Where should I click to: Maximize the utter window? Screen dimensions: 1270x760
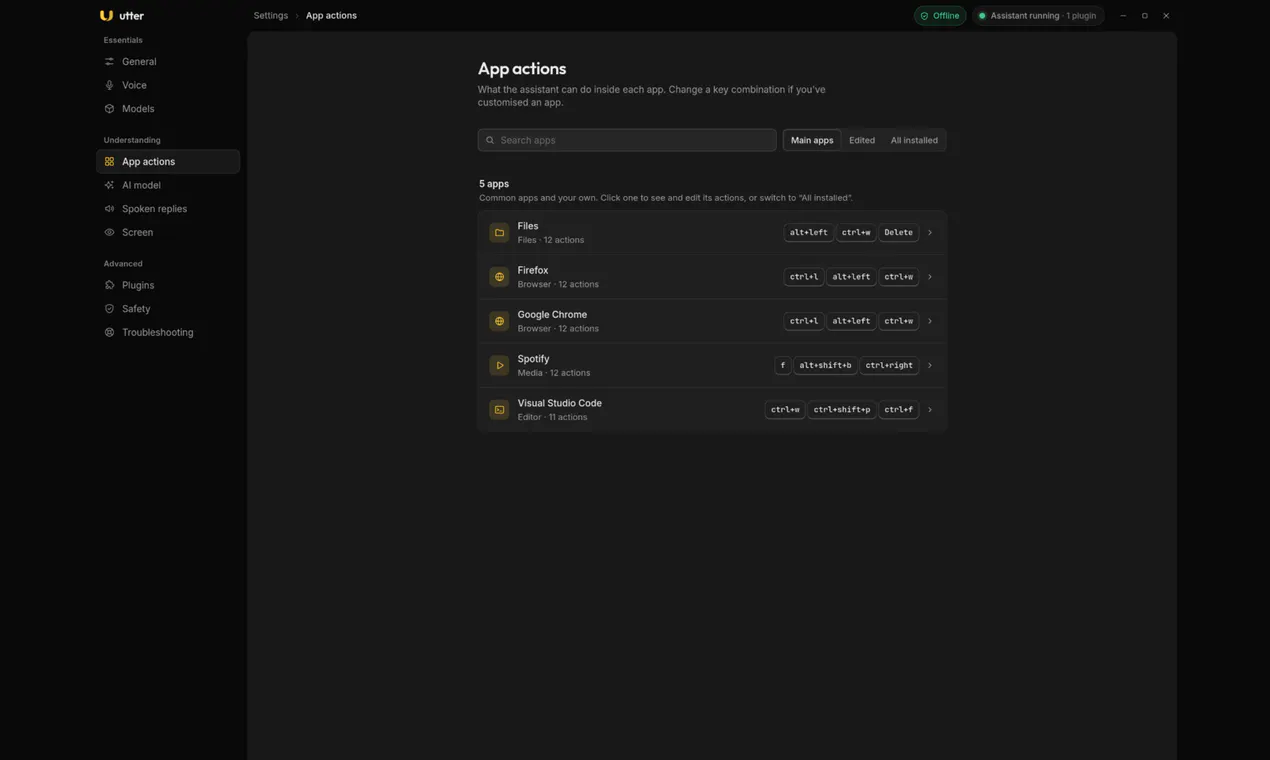tap(1145, 16)
